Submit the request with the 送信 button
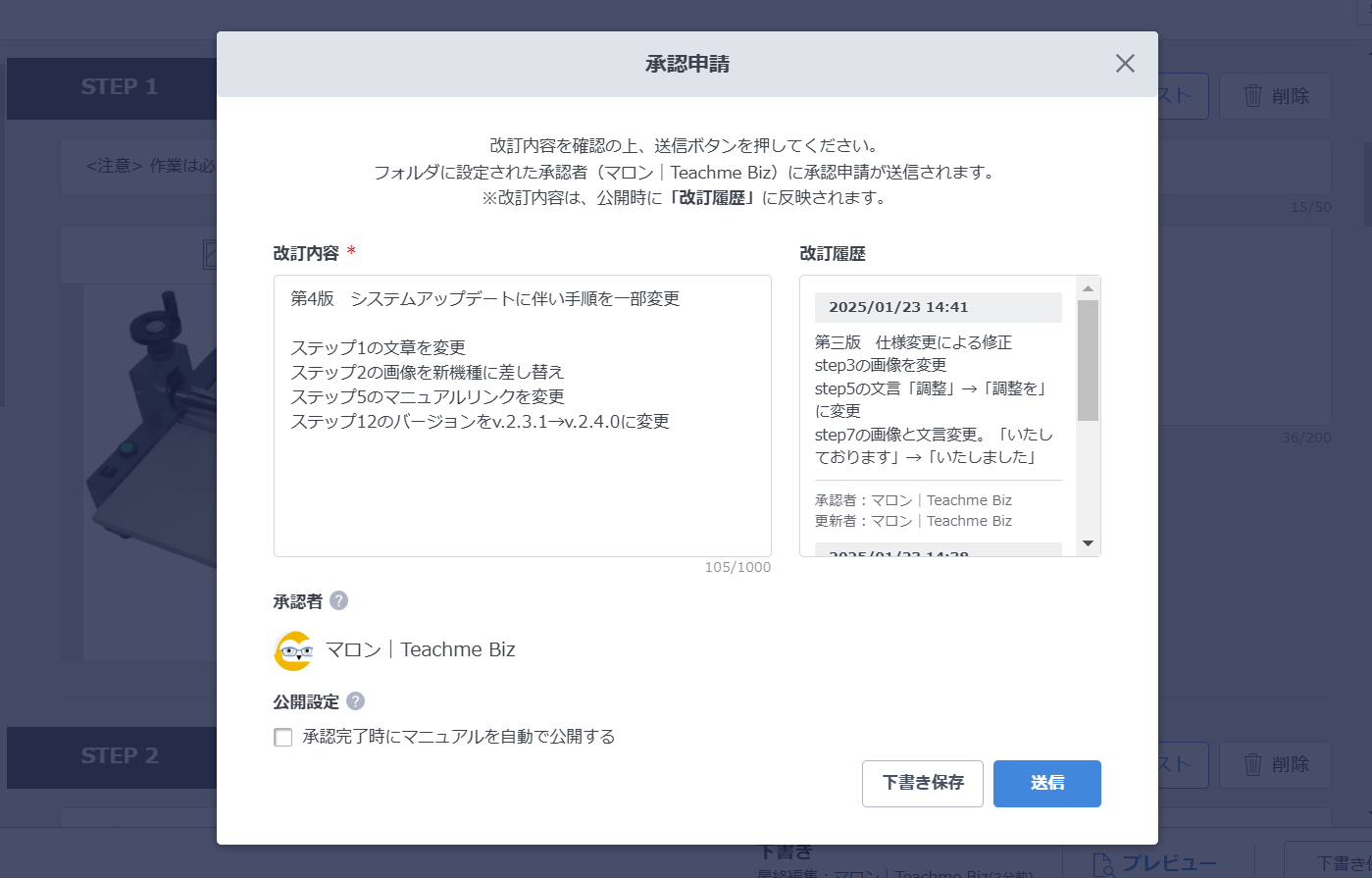Viewport: 1372px width, 878px height. coord(1046,783)
